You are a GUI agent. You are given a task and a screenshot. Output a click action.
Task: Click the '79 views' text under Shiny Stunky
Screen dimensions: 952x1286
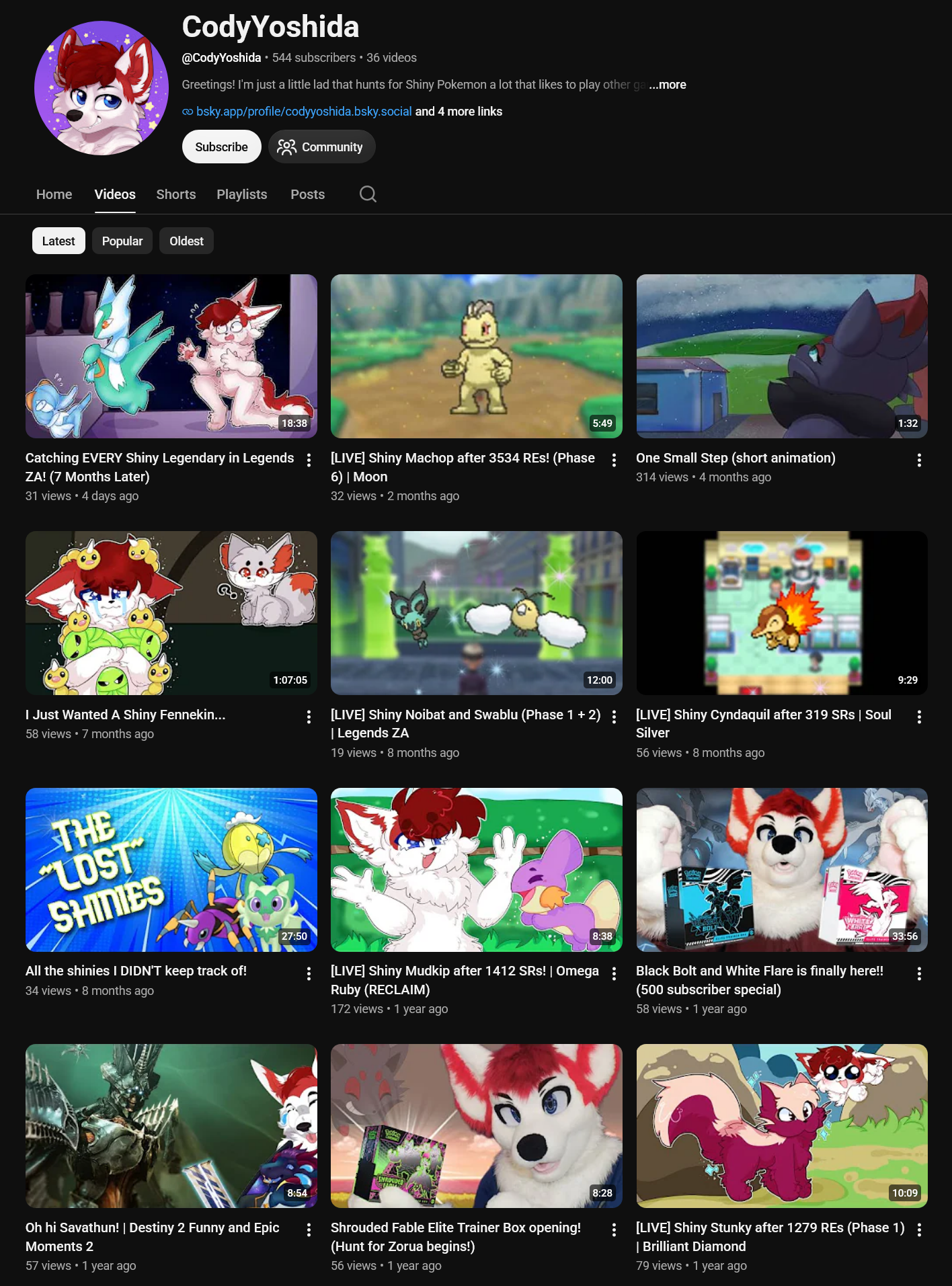pos(659,1266)
